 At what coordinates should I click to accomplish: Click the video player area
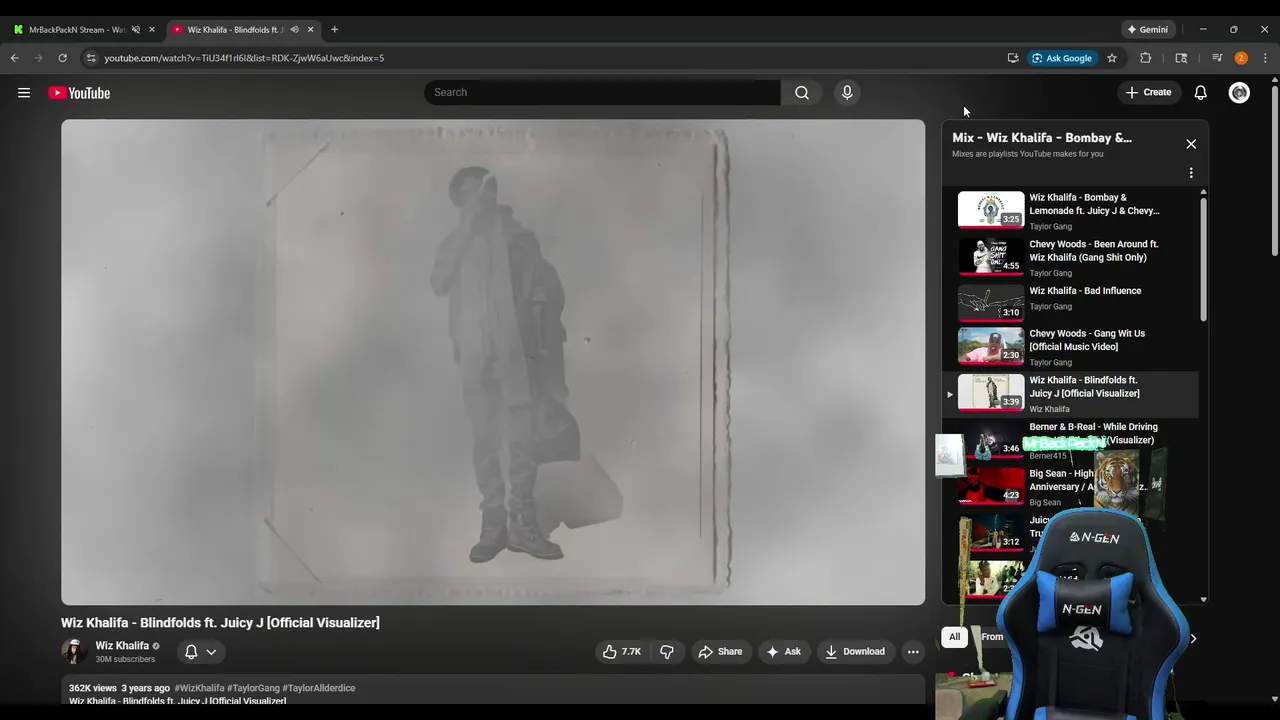[493, 362]
